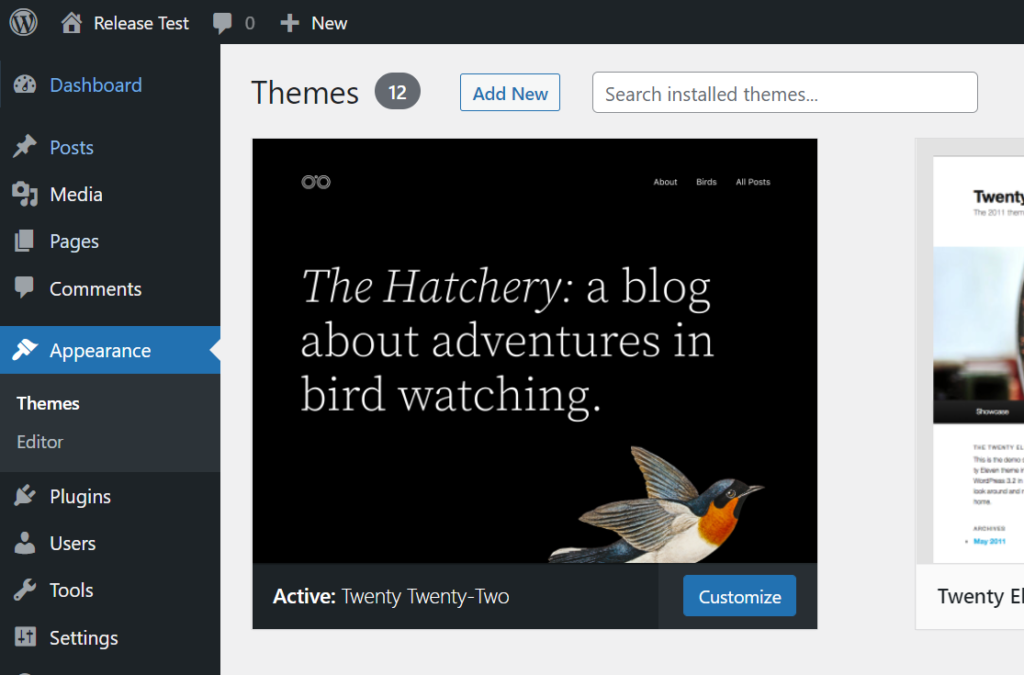Click the Media library icon
The image size is (1024, 675).
26,194
